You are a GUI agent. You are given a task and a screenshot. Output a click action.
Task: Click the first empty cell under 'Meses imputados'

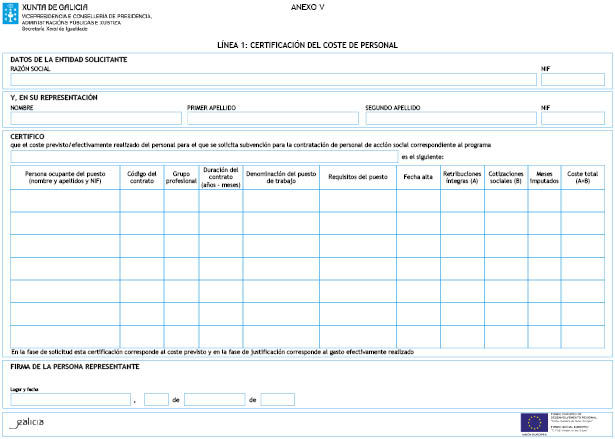[x=544, y=201]
